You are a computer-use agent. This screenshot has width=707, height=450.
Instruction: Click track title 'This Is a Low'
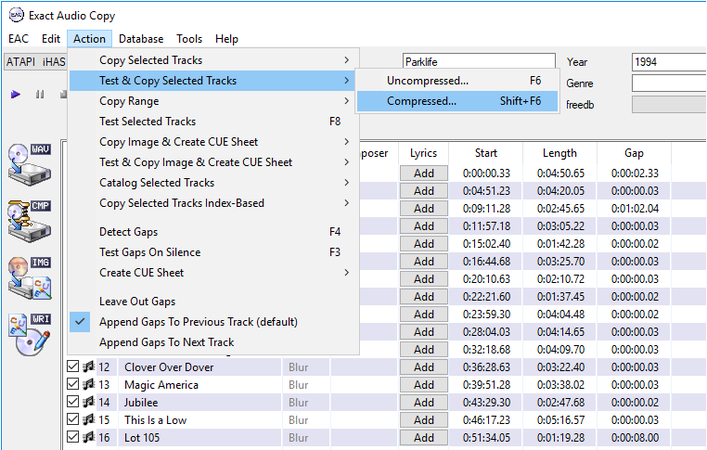tap(156, 420)
